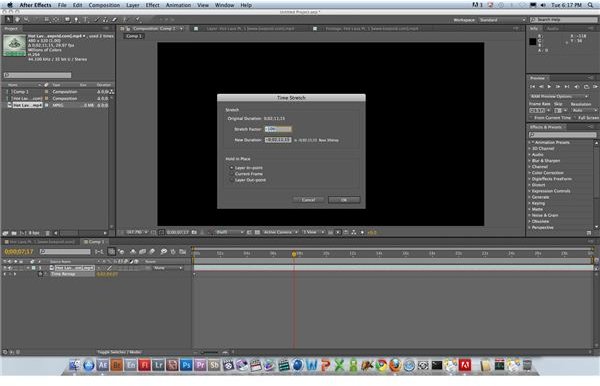Toggle Time Remap stopwatch
This screenshot has height=386, width=600.
pyautogui.click(x=40, y=274)
